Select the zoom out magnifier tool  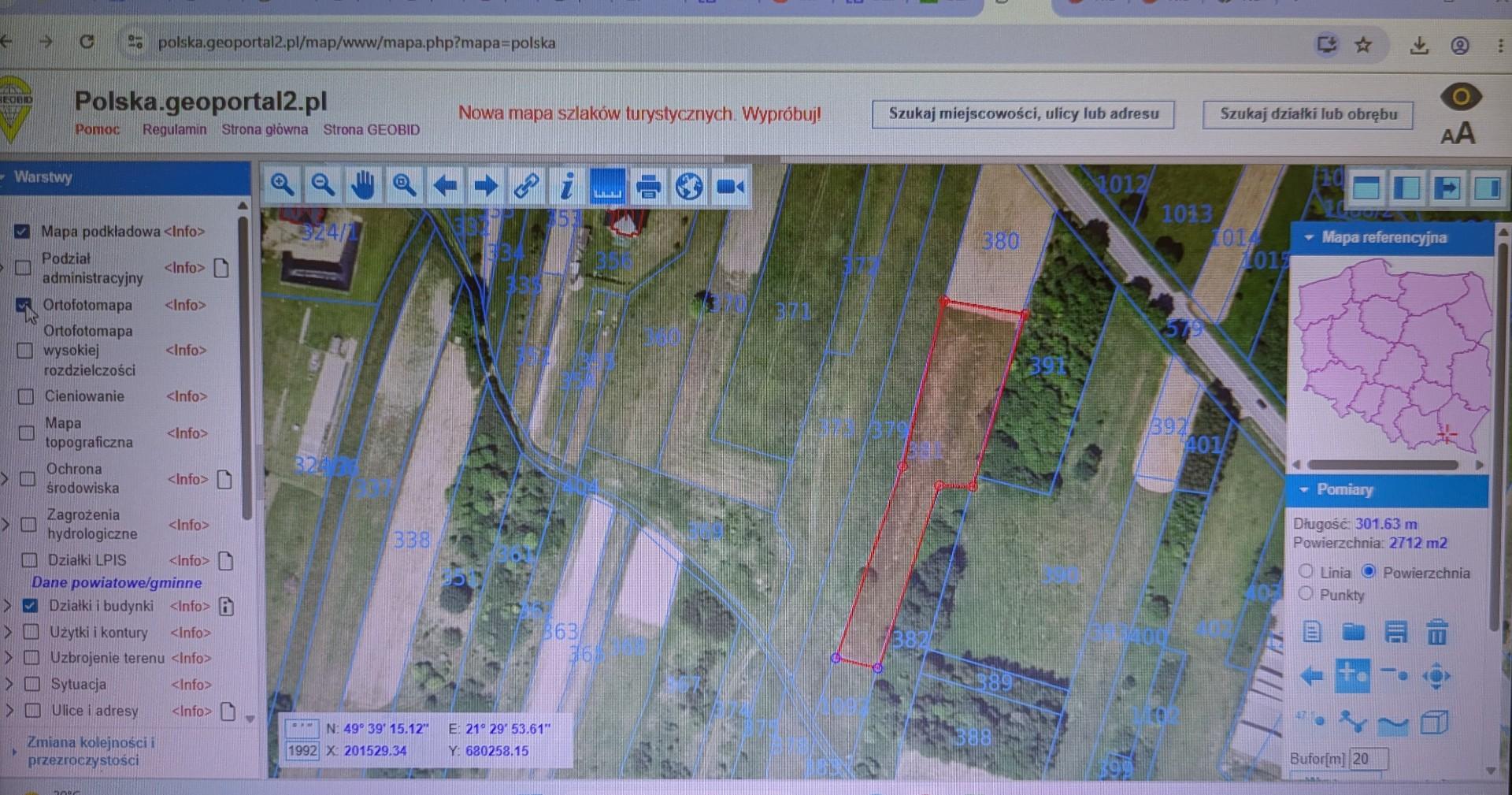pos(323,186)
